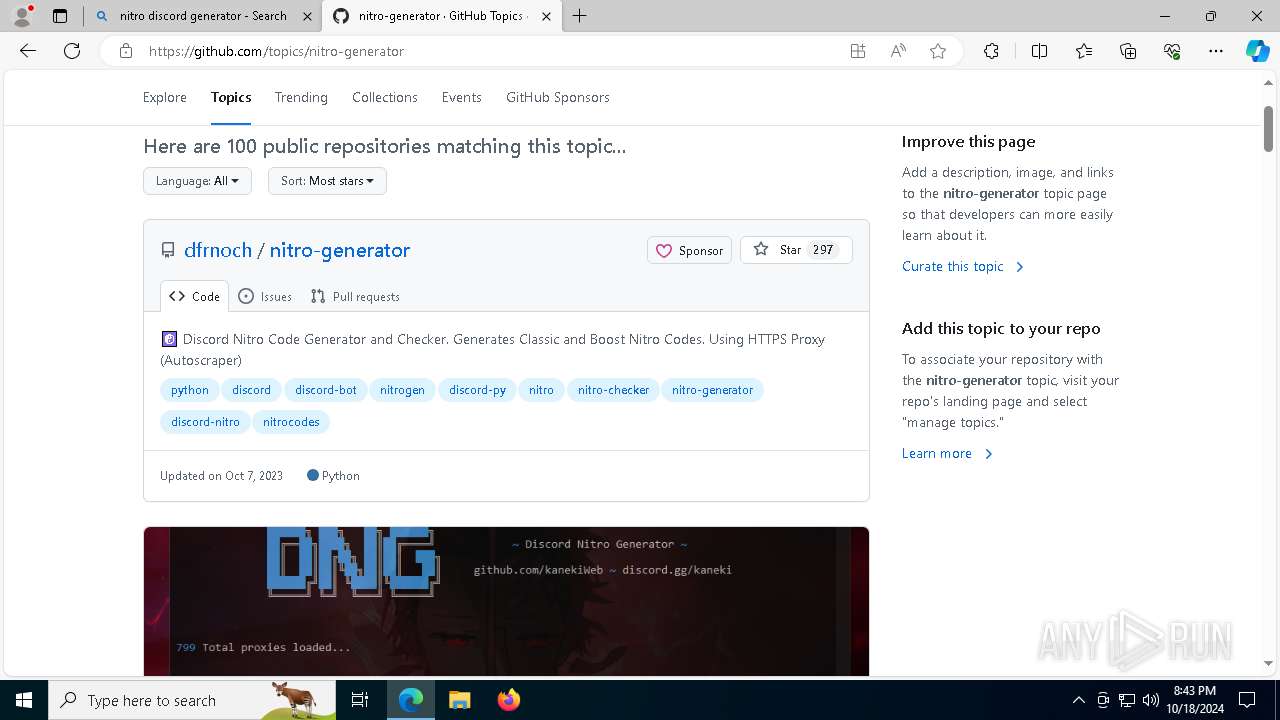Screen dimensions: 1280x720
Task: Open the Edge profile avatar
Action: (x=22, y=16)
